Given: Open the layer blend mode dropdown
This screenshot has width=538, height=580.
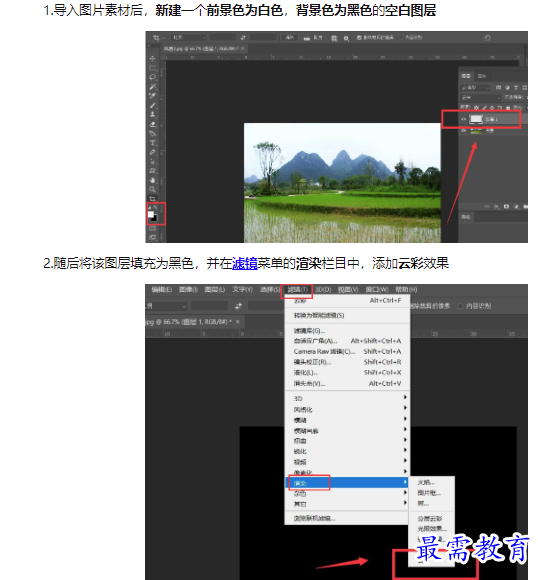Looking at the screenshot, I should (481, 97).
